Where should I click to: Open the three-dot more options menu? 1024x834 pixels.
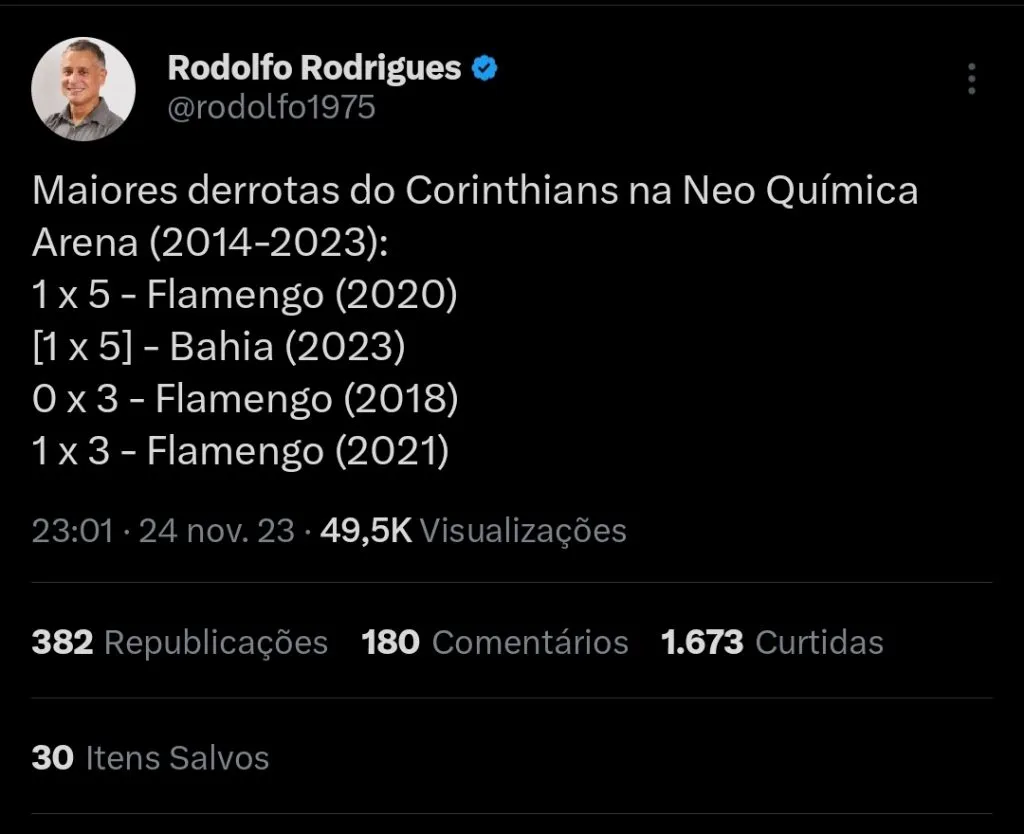coord(971,78)
